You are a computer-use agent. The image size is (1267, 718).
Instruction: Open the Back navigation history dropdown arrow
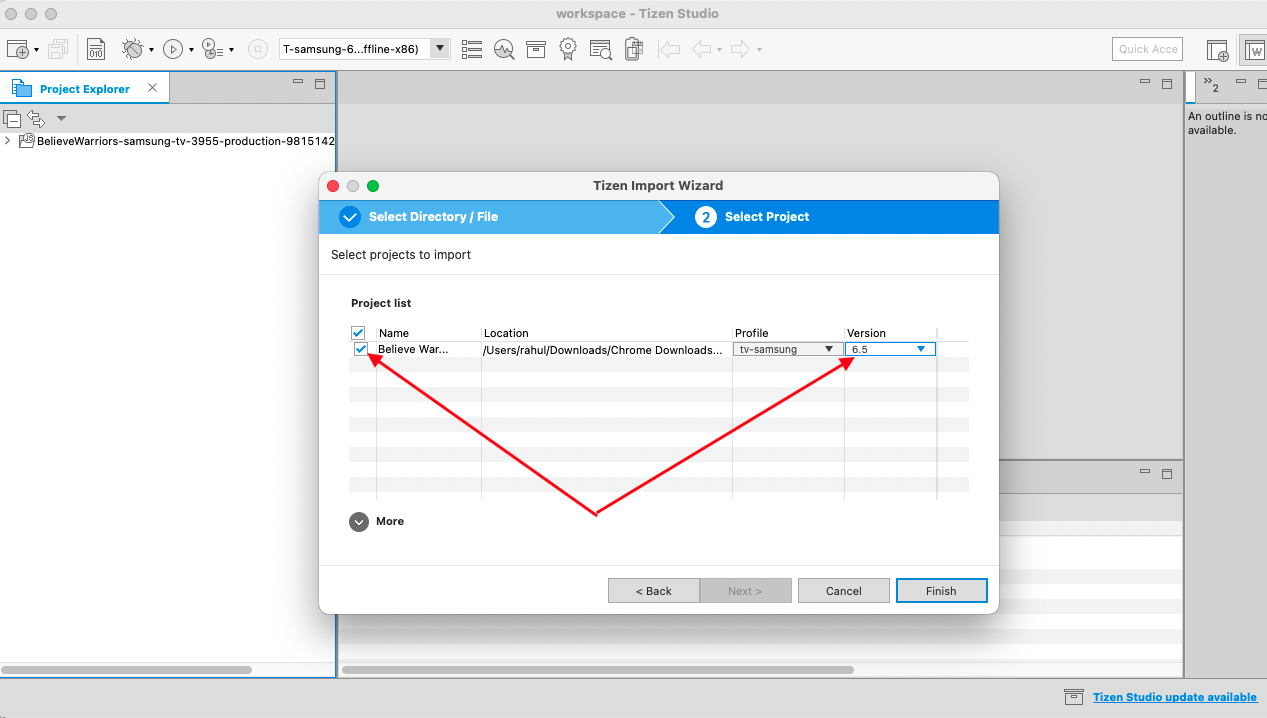(719, 50)
